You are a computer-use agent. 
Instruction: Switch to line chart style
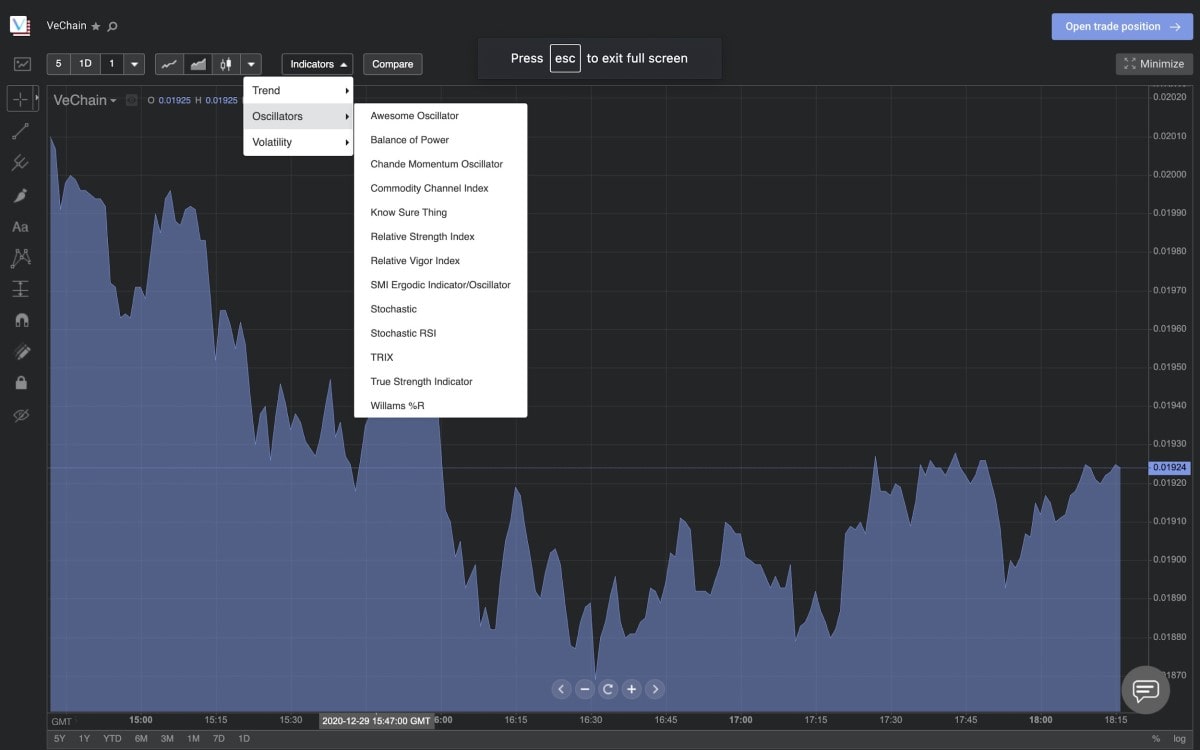(x=169, y=64)
